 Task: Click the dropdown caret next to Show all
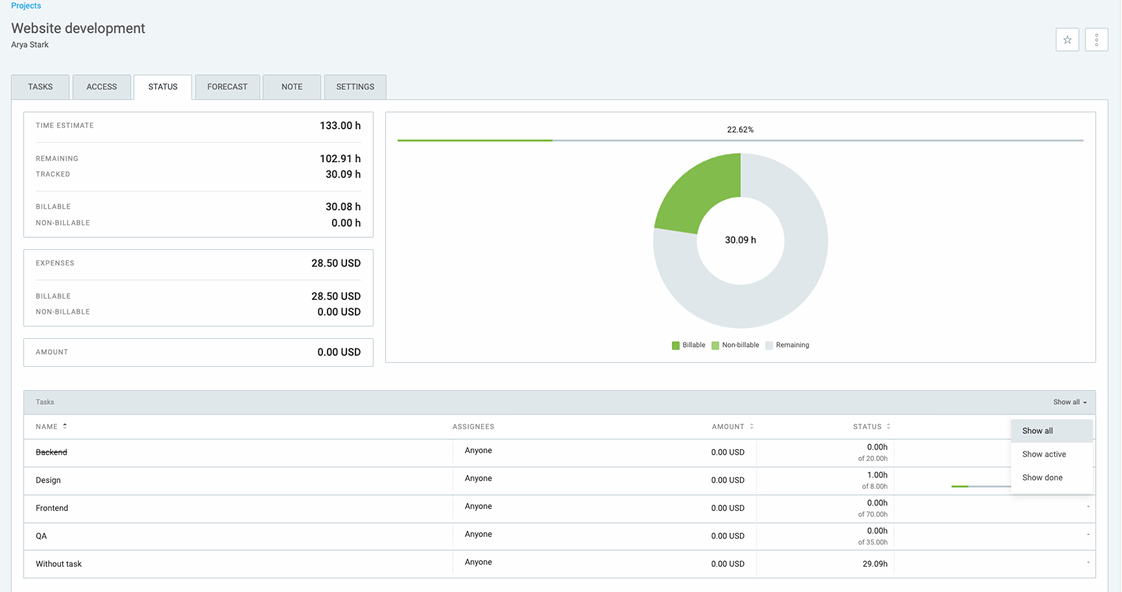(x=1085, y=402)
